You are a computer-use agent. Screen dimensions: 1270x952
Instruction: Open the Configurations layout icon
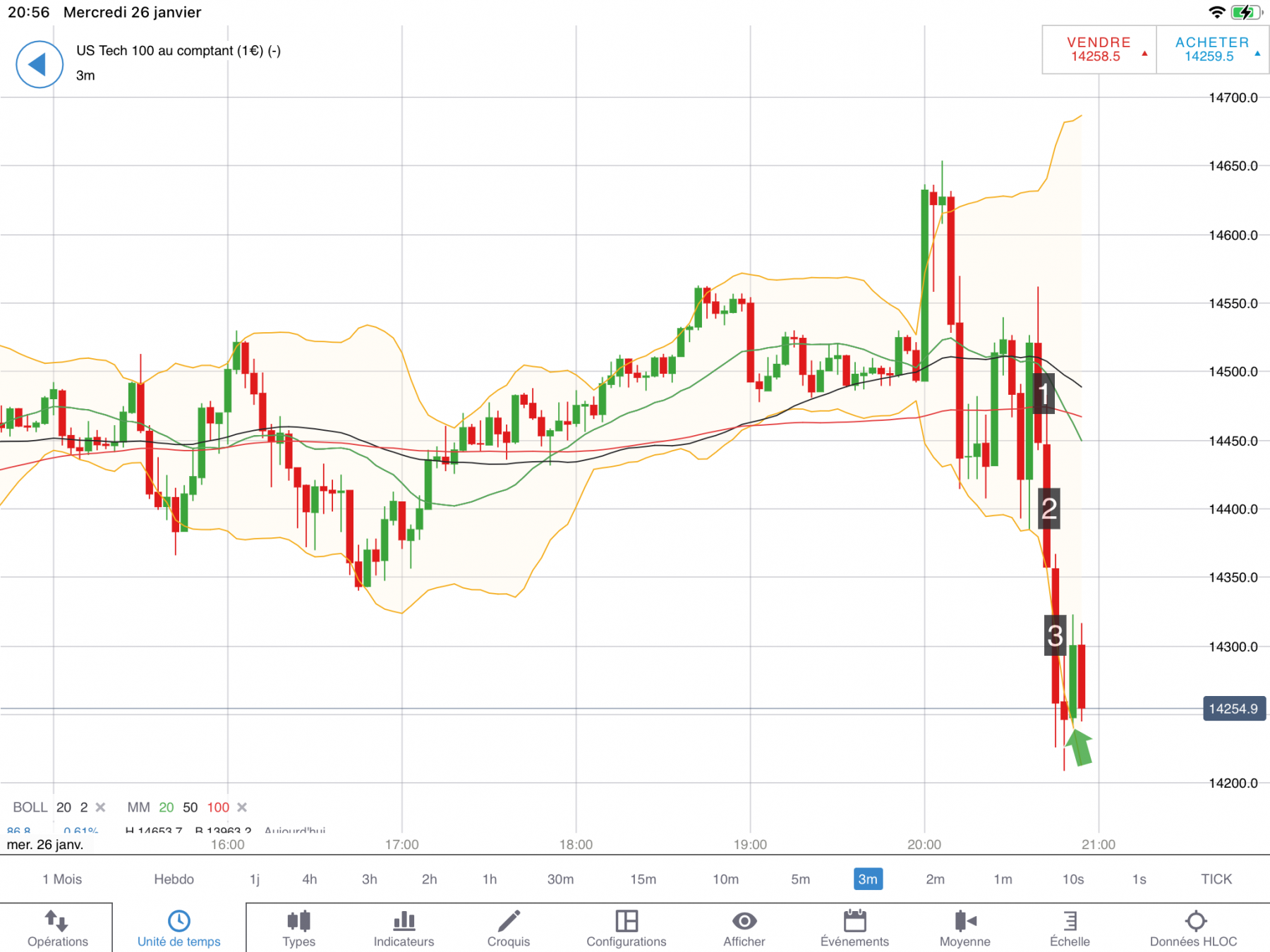tap(627, 928)
